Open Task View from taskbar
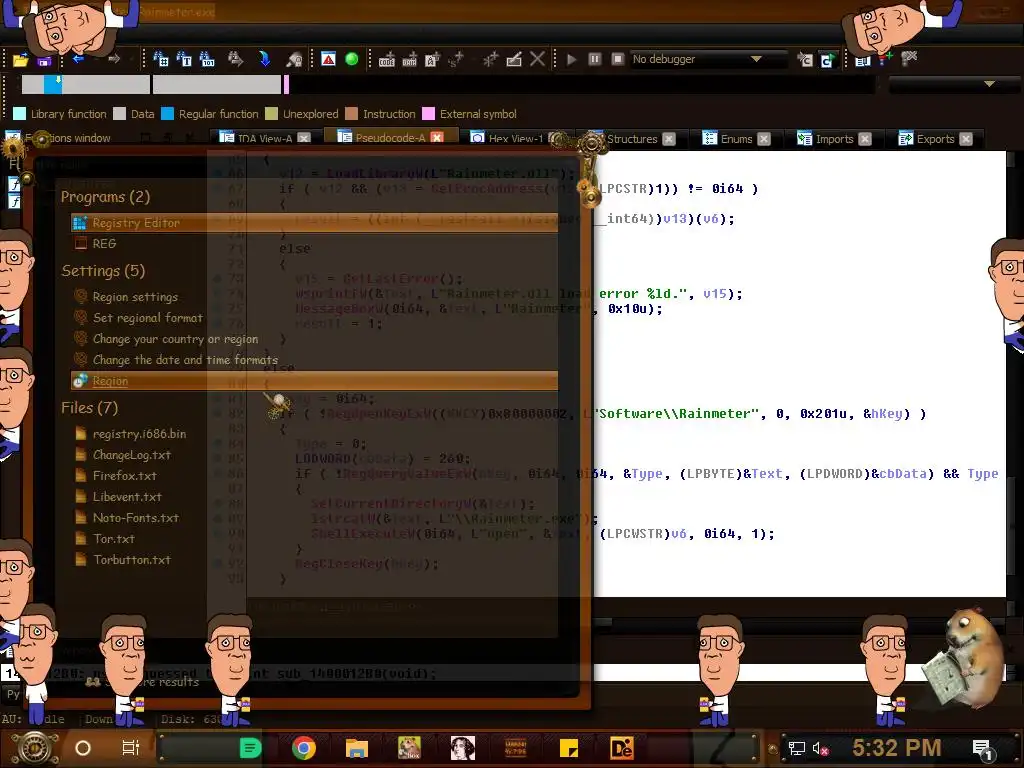 tap(131, 748)
